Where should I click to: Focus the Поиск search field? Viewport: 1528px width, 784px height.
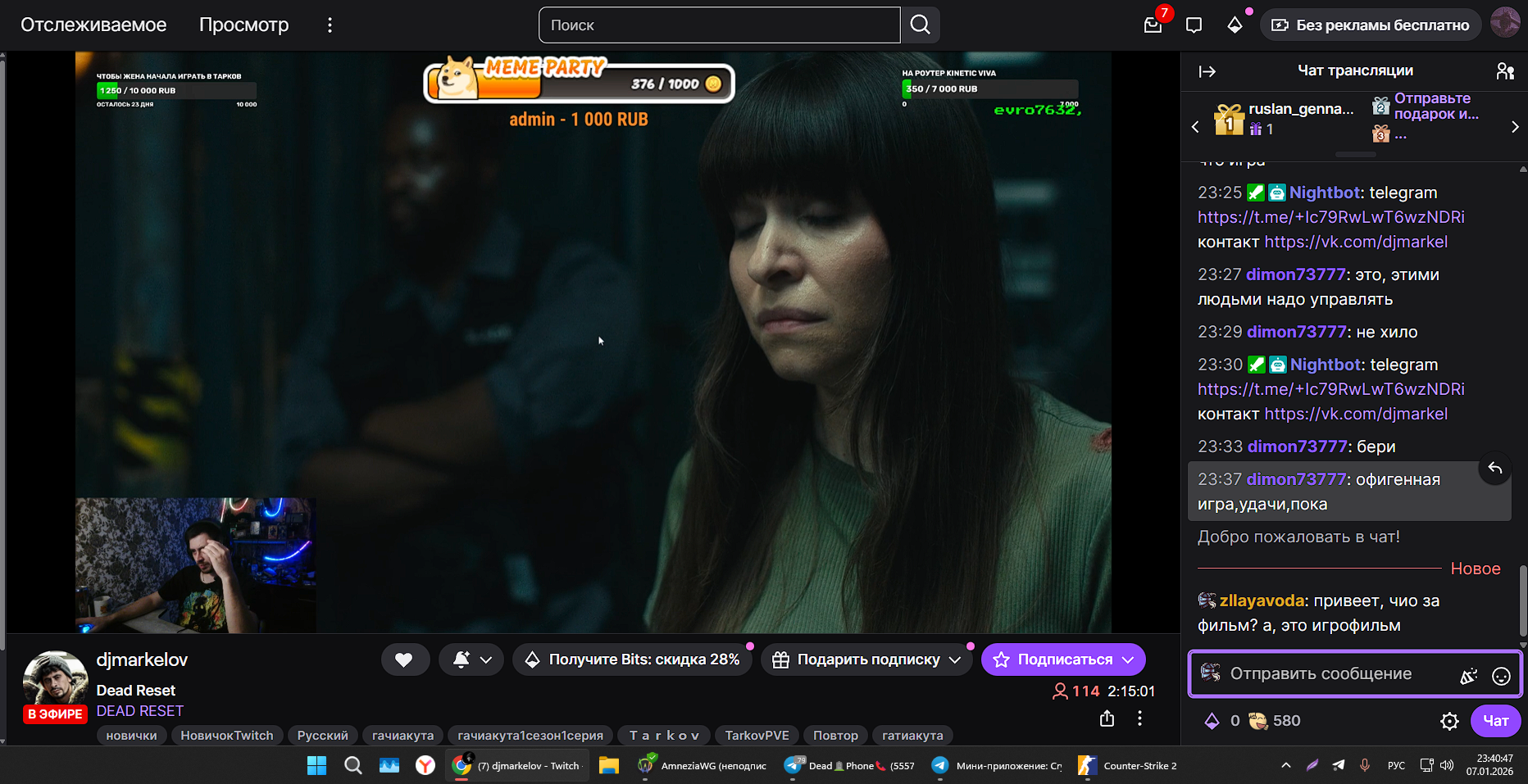(719, 25)
